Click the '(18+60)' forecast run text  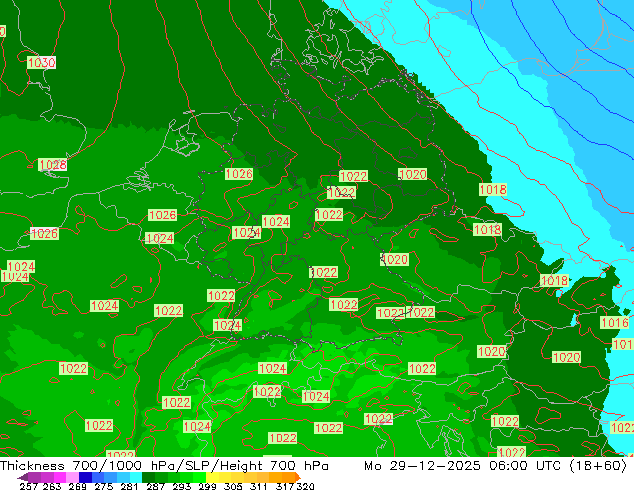click(x=598, y=466)
